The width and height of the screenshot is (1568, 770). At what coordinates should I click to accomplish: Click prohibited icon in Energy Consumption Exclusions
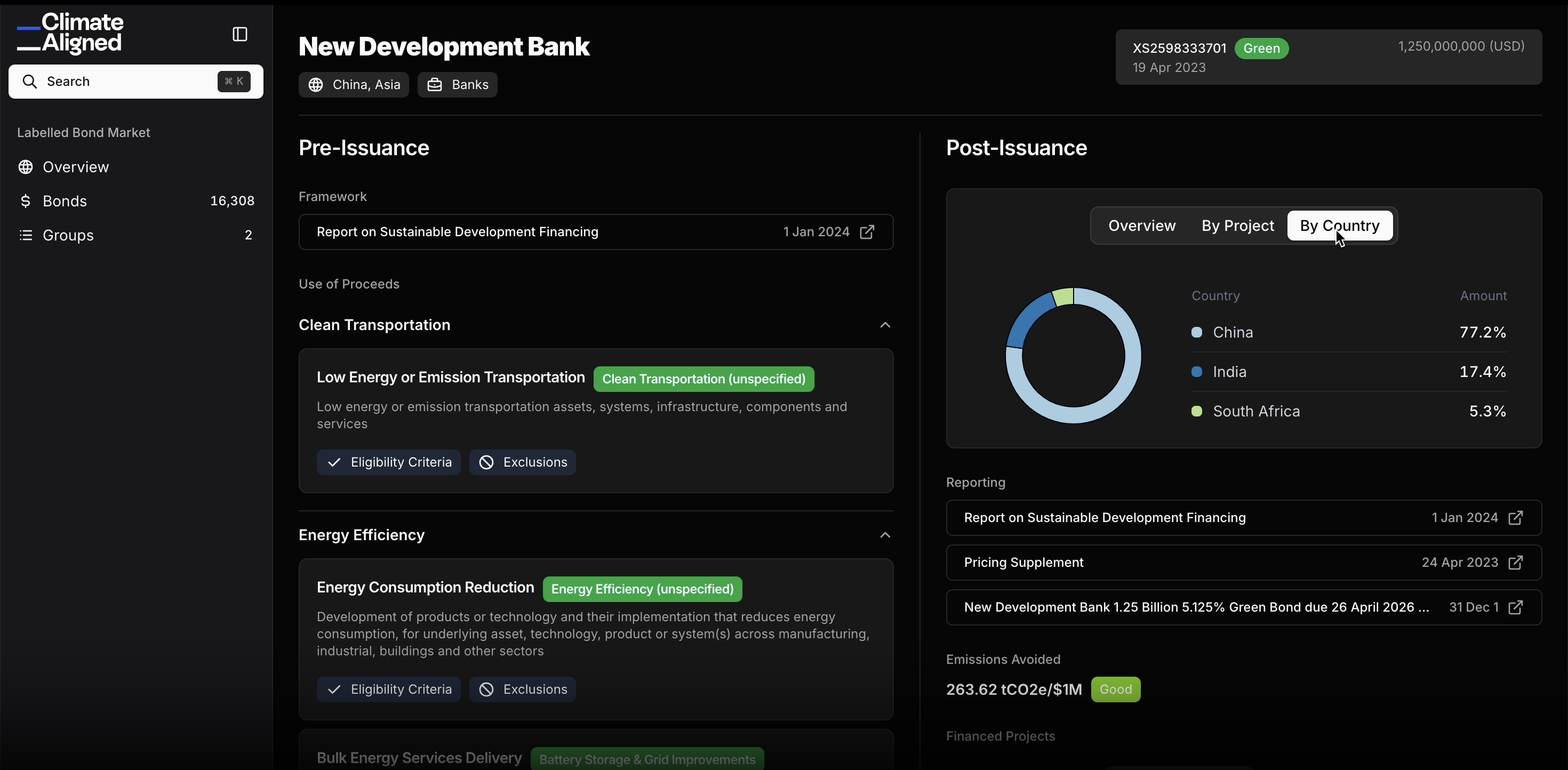[486, 689]
